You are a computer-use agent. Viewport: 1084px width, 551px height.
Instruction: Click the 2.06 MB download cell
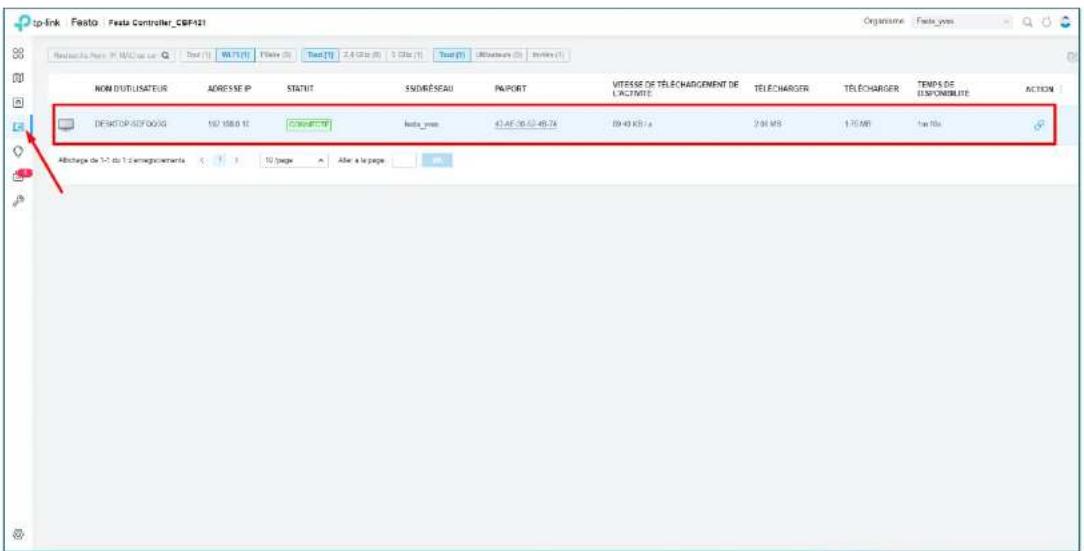click(x=767, y=125)
